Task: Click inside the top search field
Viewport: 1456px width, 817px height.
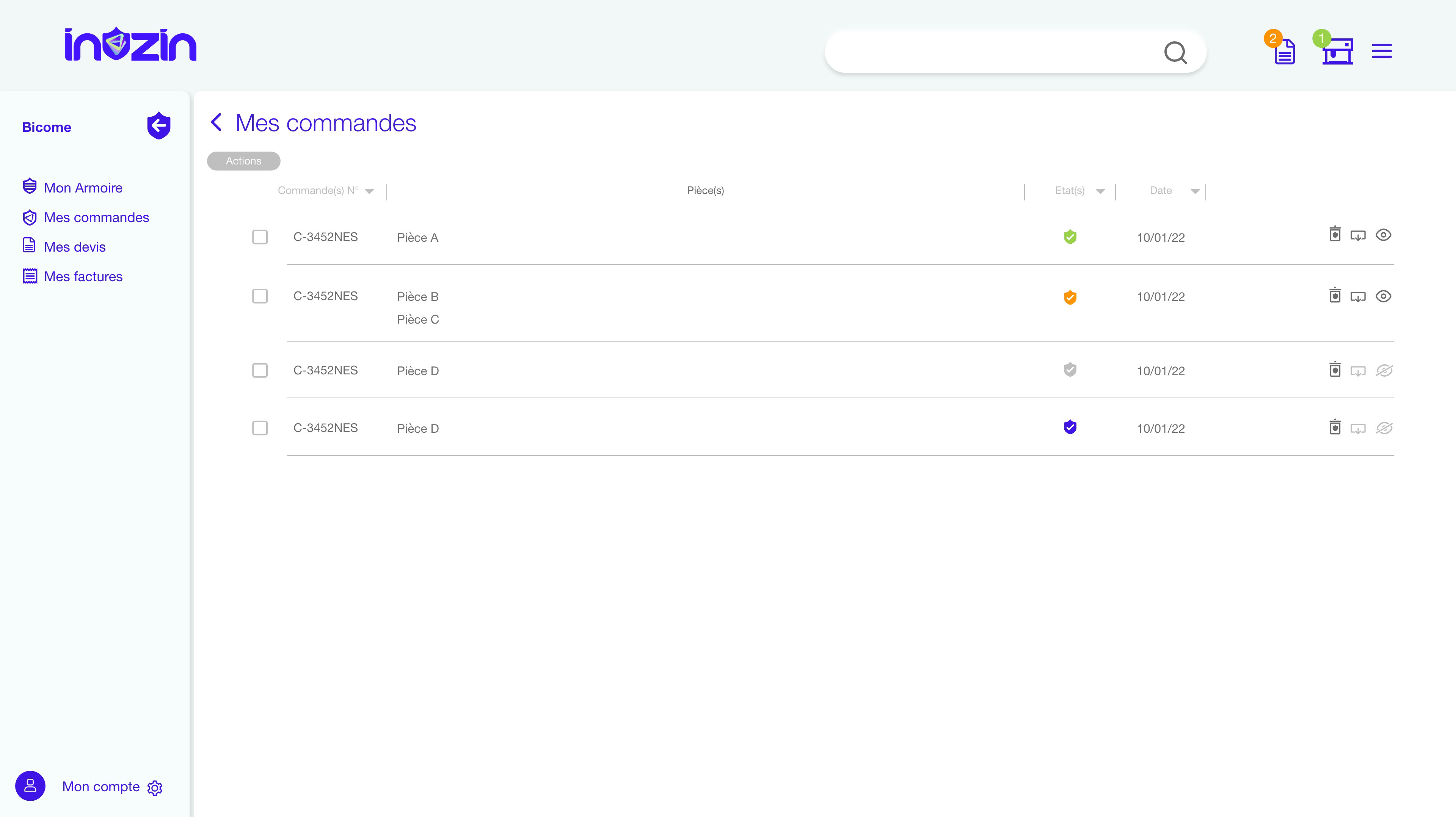Action: pyautogui.click(x=989, y=52)
